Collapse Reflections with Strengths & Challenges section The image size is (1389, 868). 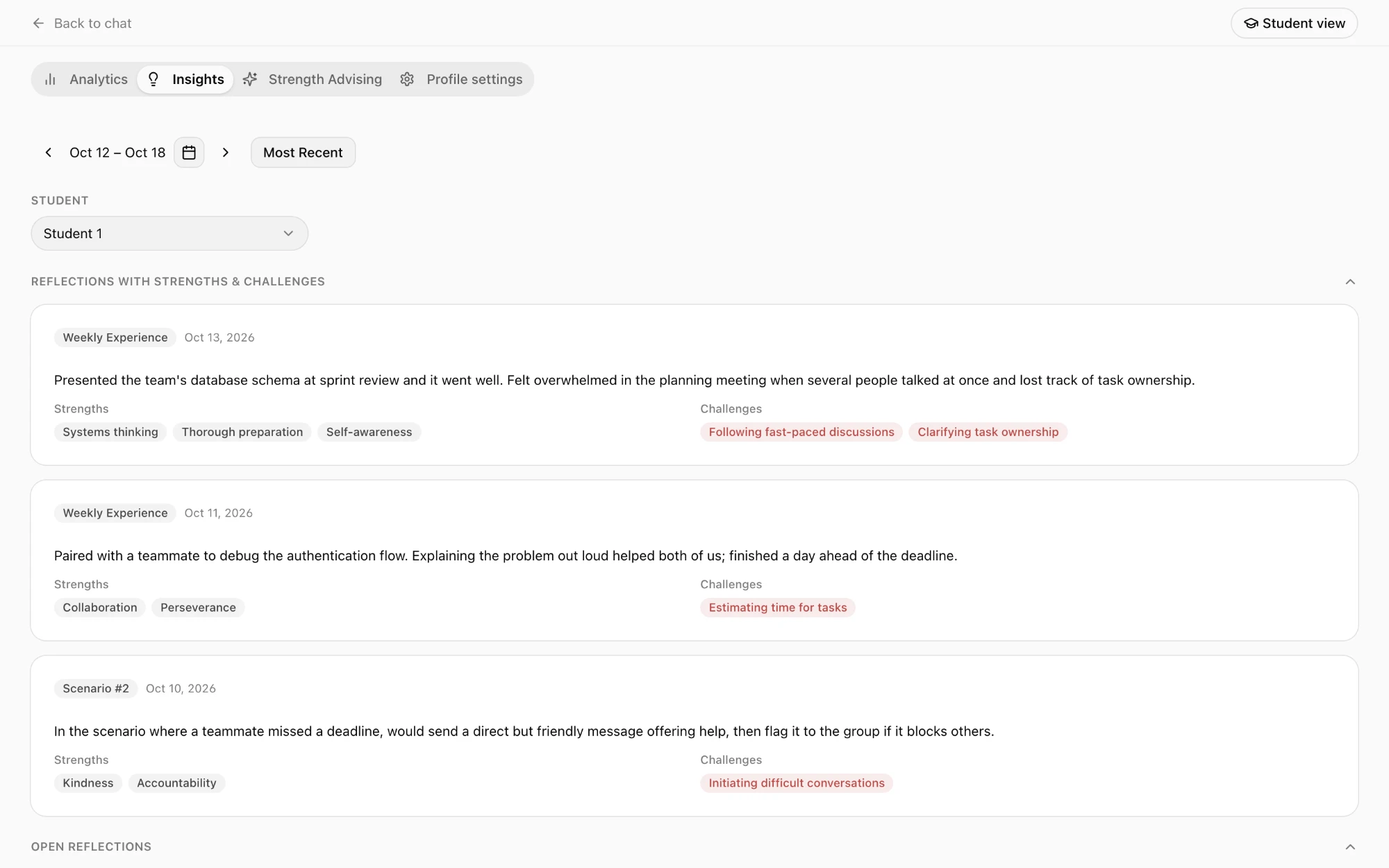(1350, 281)
